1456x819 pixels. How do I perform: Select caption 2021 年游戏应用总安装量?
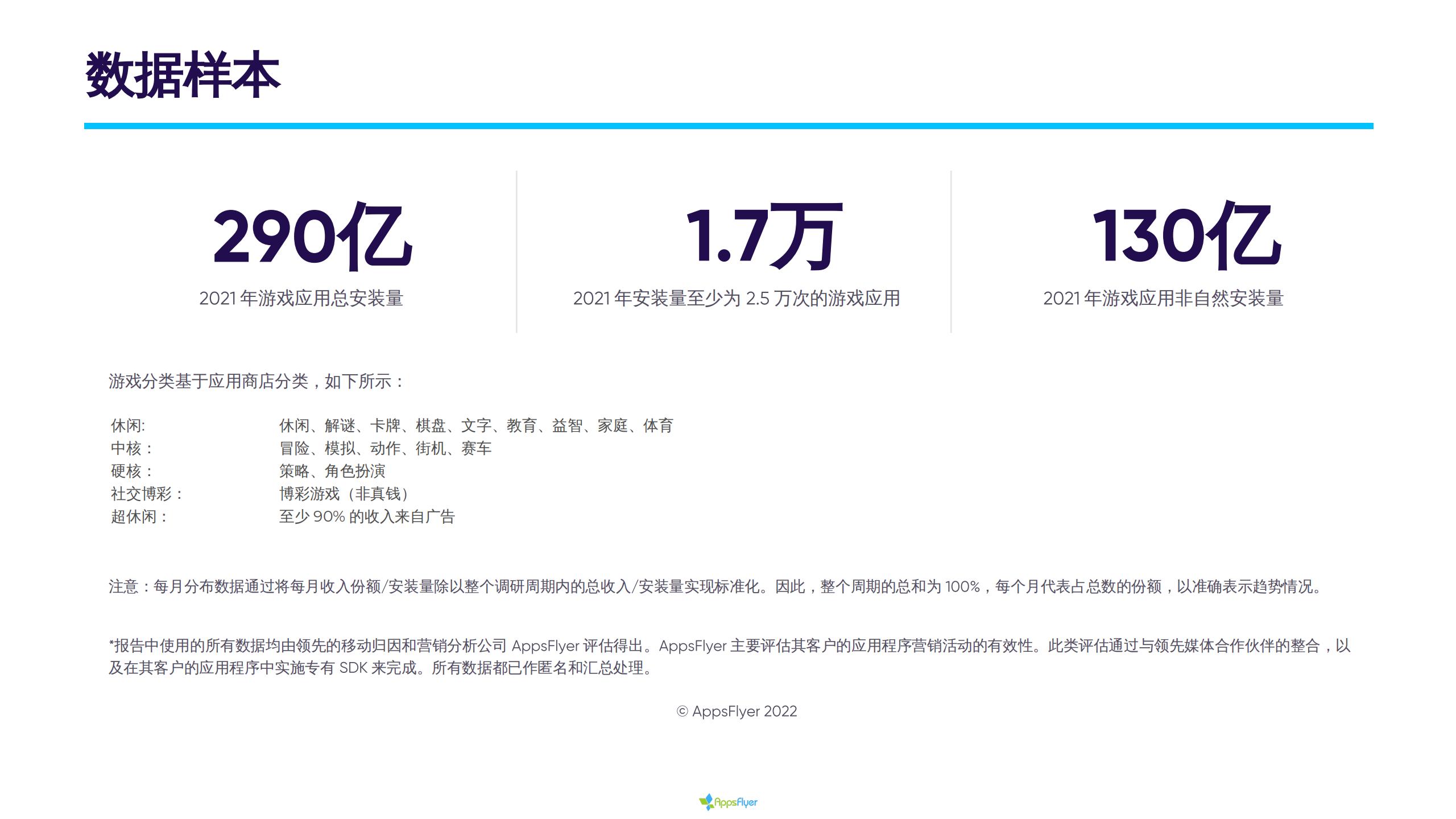click(x=301, y=299)
